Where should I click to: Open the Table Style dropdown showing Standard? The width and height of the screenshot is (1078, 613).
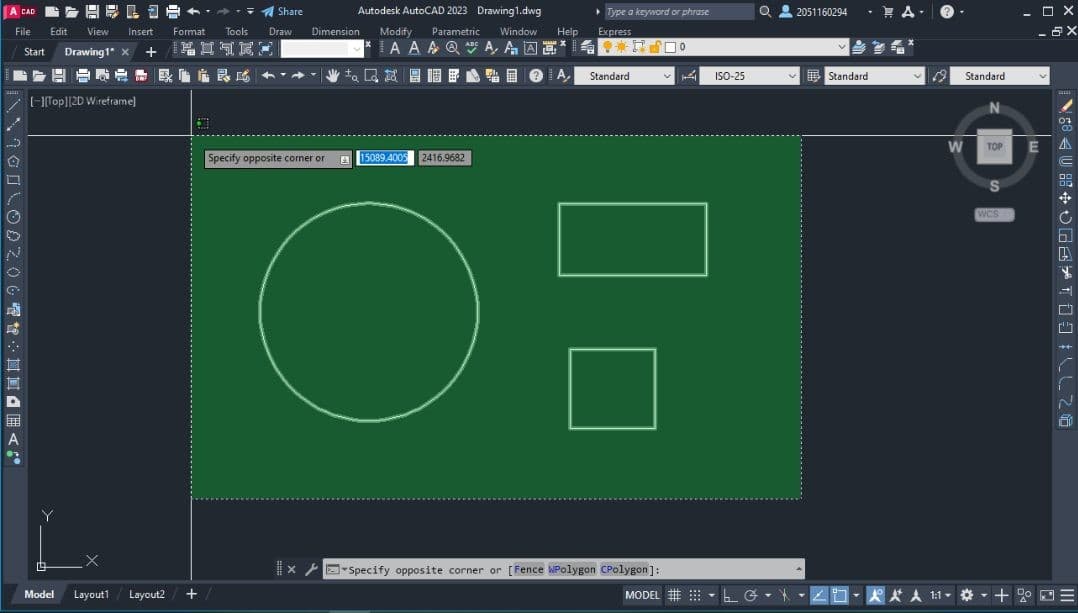pos(874,76)
